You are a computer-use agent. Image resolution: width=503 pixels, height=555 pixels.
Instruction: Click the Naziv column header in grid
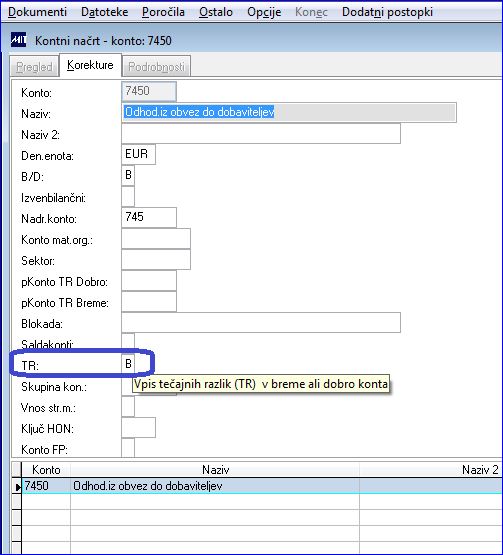[x=215, y=470]
